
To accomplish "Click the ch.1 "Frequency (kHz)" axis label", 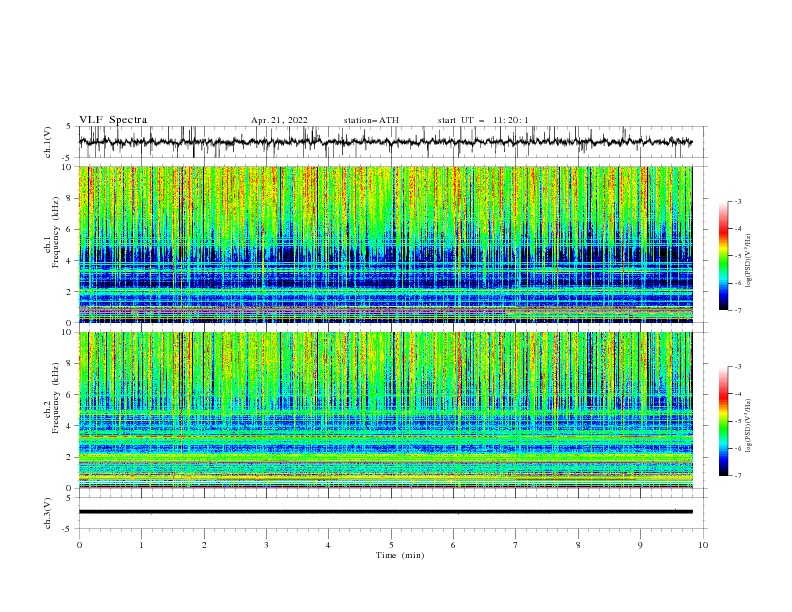I will click(x=55, y=230).
